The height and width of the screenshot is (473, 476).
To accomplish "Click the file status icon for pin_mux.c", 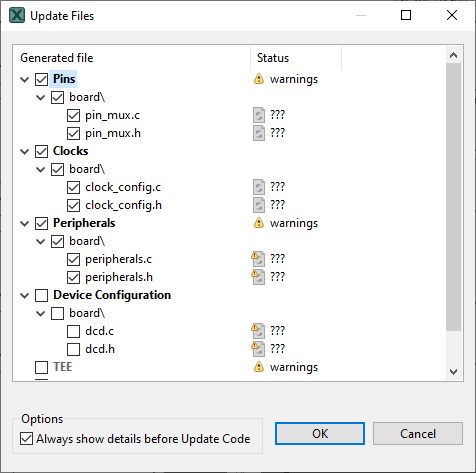I will 259,115.
